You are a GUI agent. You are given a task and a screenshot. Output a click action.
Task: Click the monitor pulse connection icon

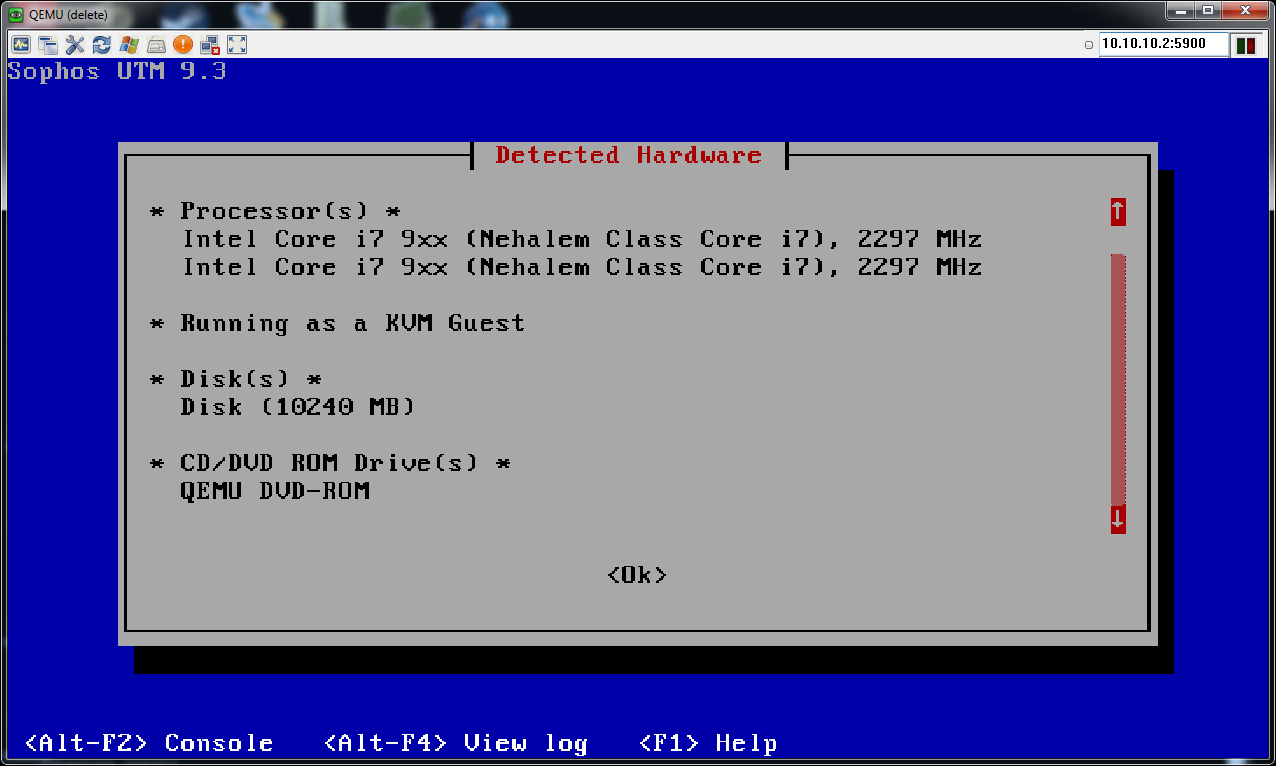tap(21, 44)
